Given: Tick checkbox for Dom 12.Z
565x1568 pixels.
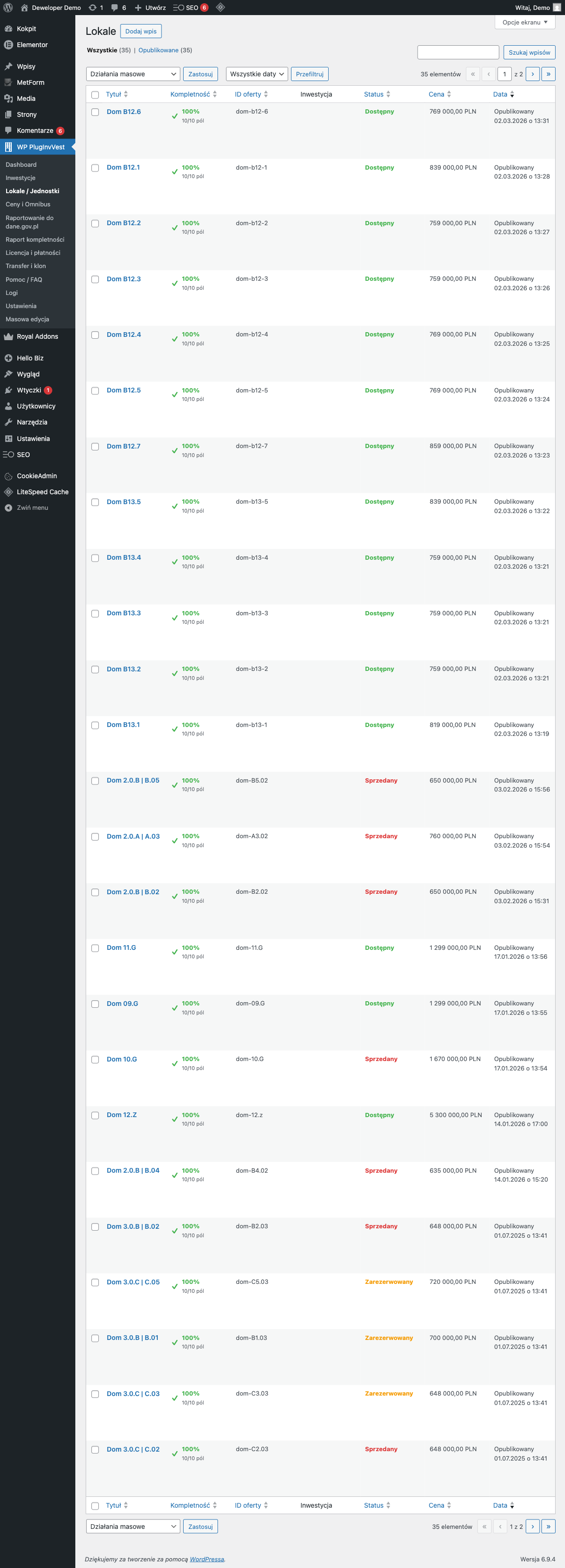Looking at the screenshot, I should point(95,1115).
